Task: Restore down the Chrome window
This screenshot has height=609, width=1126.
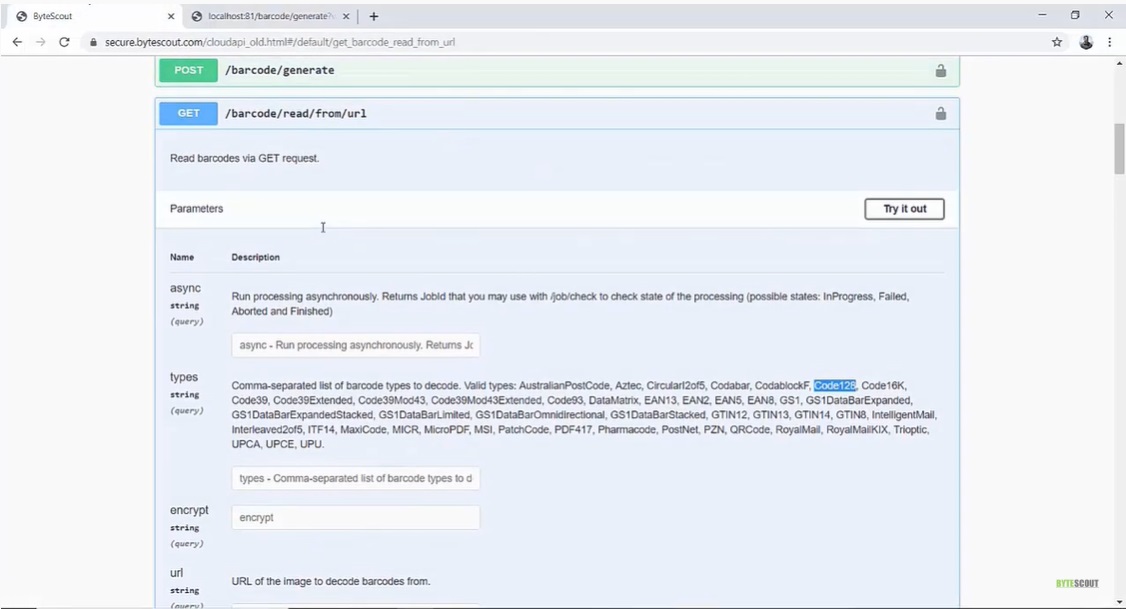Action: (x=1075, y=15)
